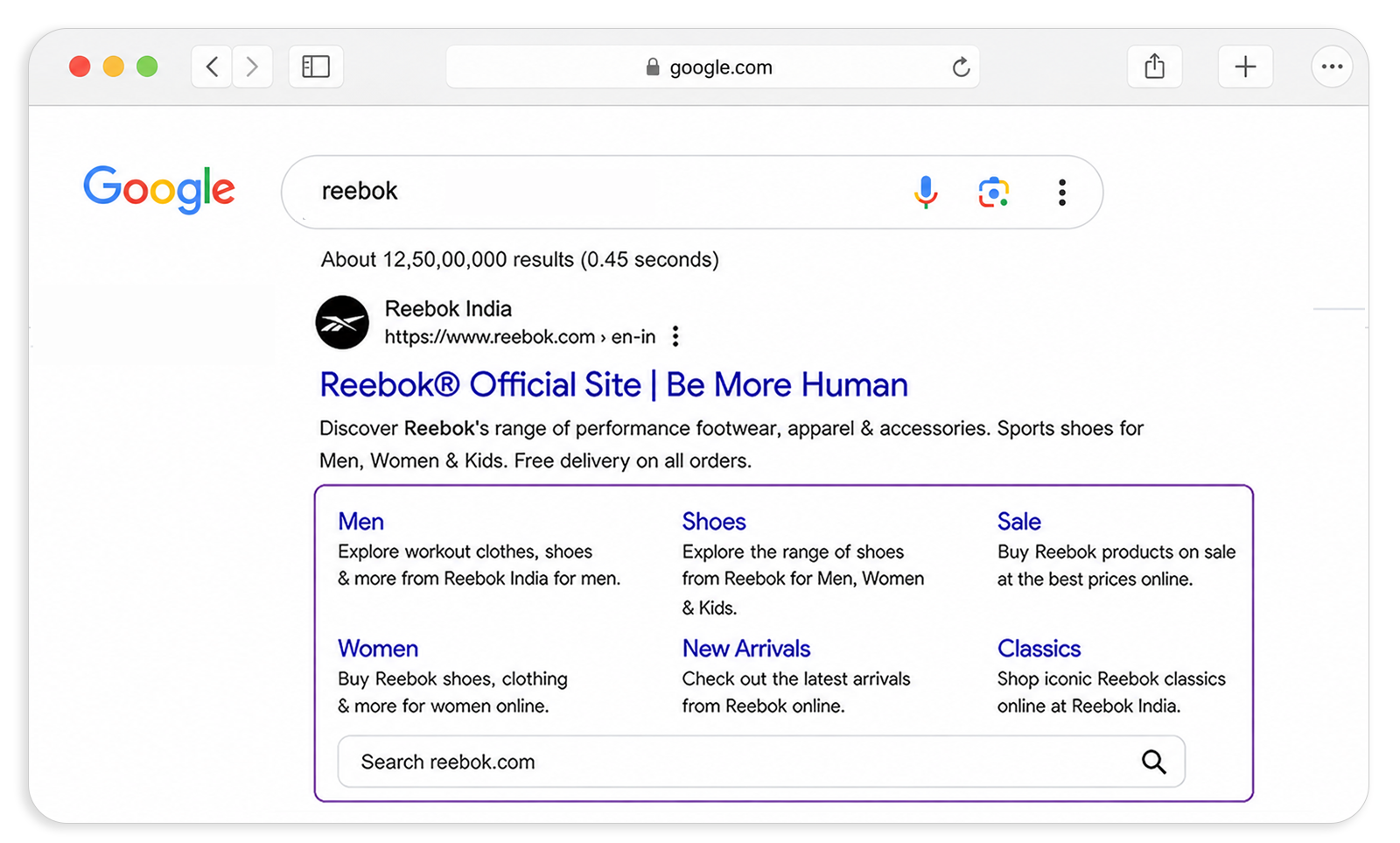
Task: Click the Check out the latest arrivals text
Action: click(x=796, y=679)
